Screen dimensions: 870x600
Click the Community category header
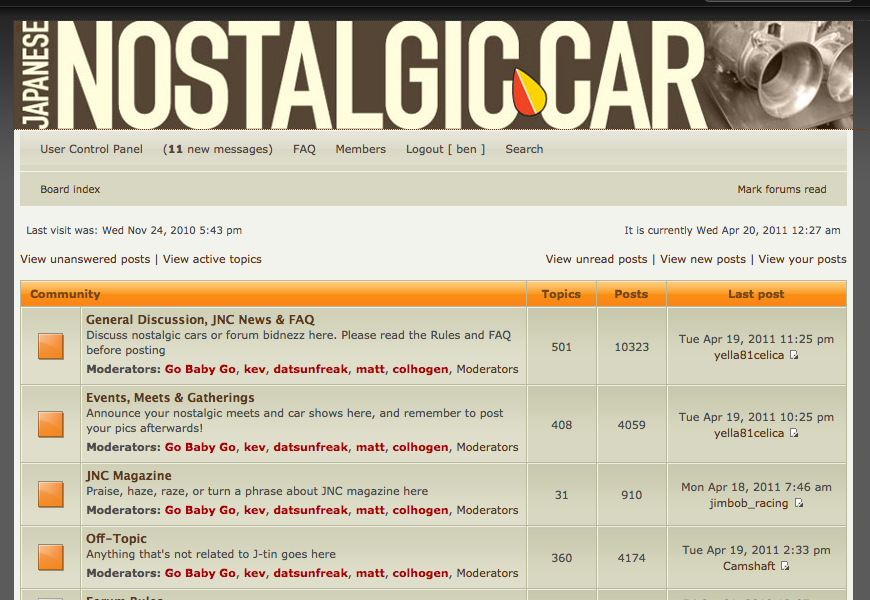coord(65,294)
